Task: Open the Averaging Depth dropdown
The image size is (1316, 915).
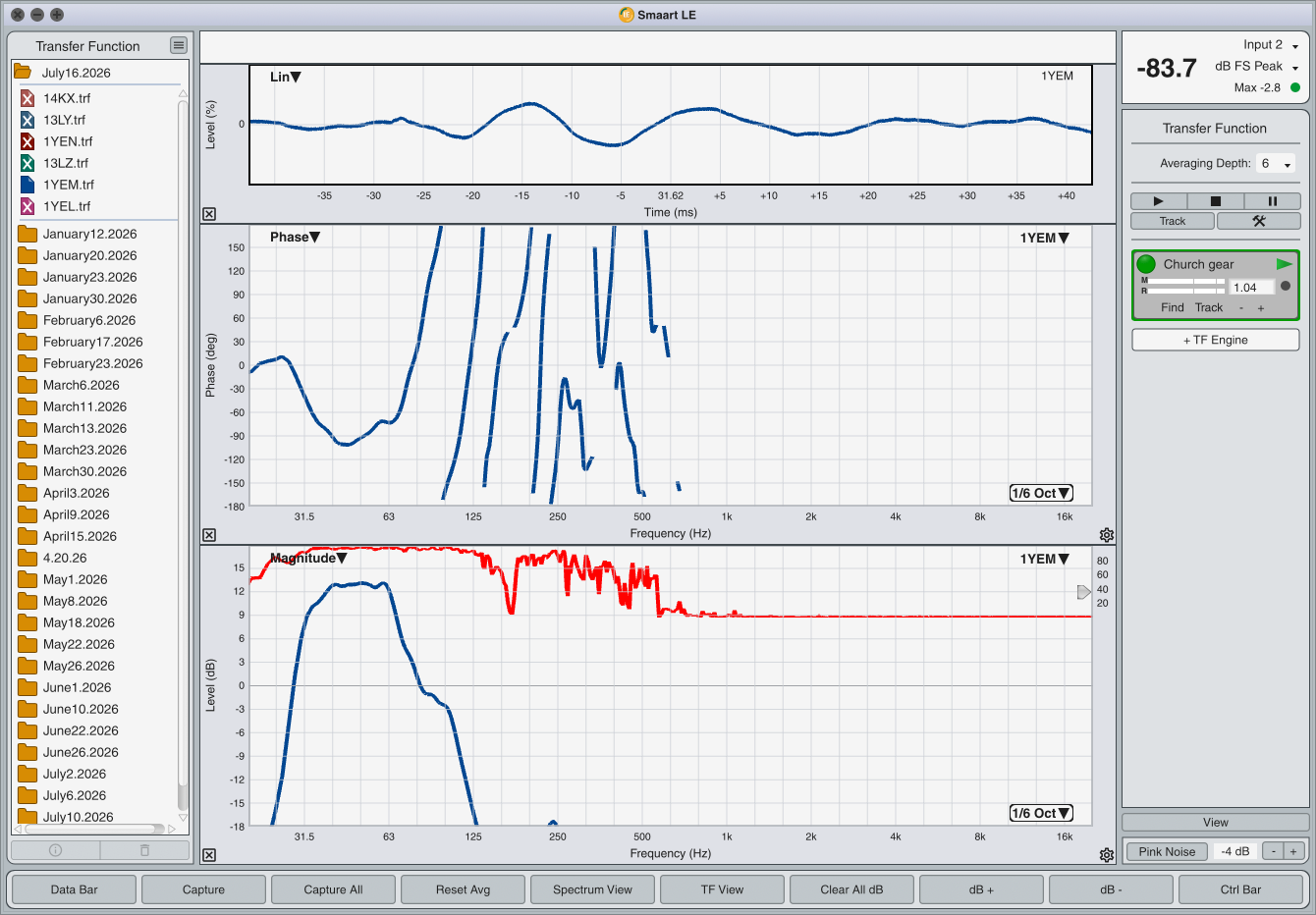Action: pos(1276,164)
